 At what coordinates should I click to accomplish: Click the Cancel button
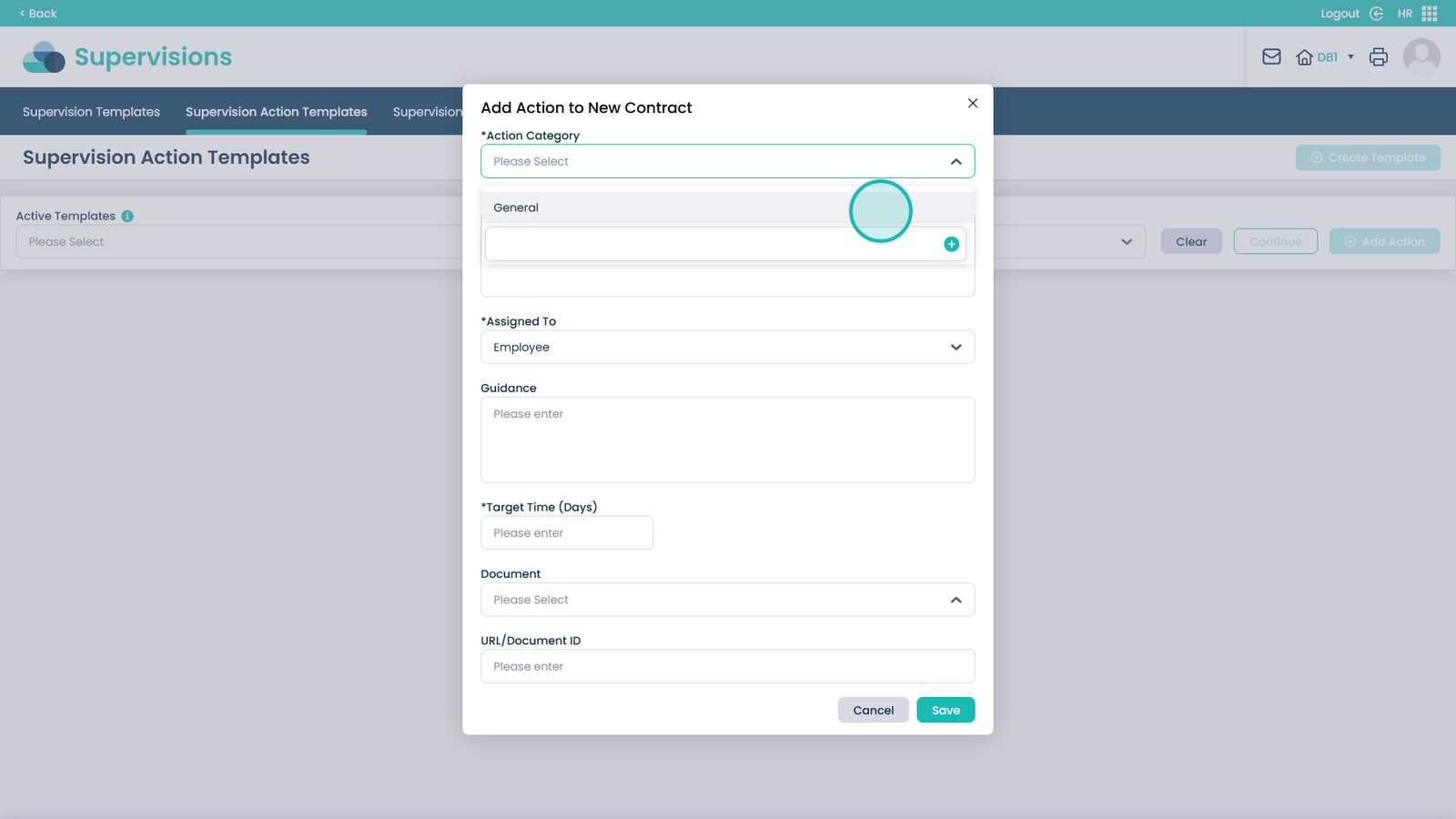(x=873, y=710)
